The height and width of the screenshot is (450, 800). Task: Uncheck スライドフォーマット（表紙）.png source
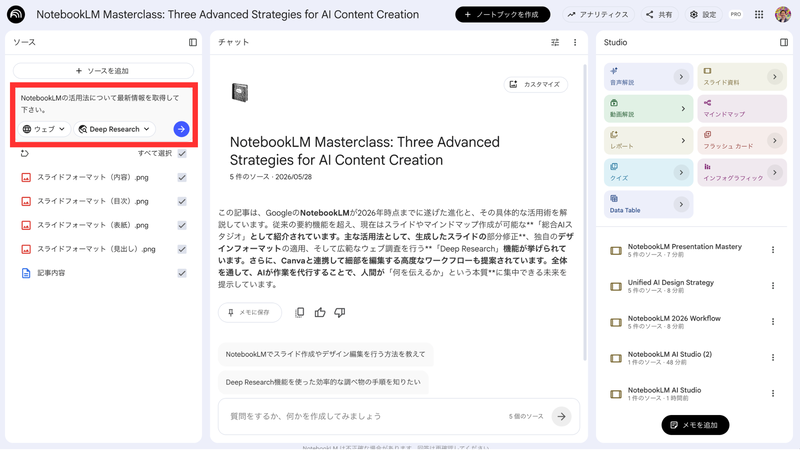tap(182, 226)
